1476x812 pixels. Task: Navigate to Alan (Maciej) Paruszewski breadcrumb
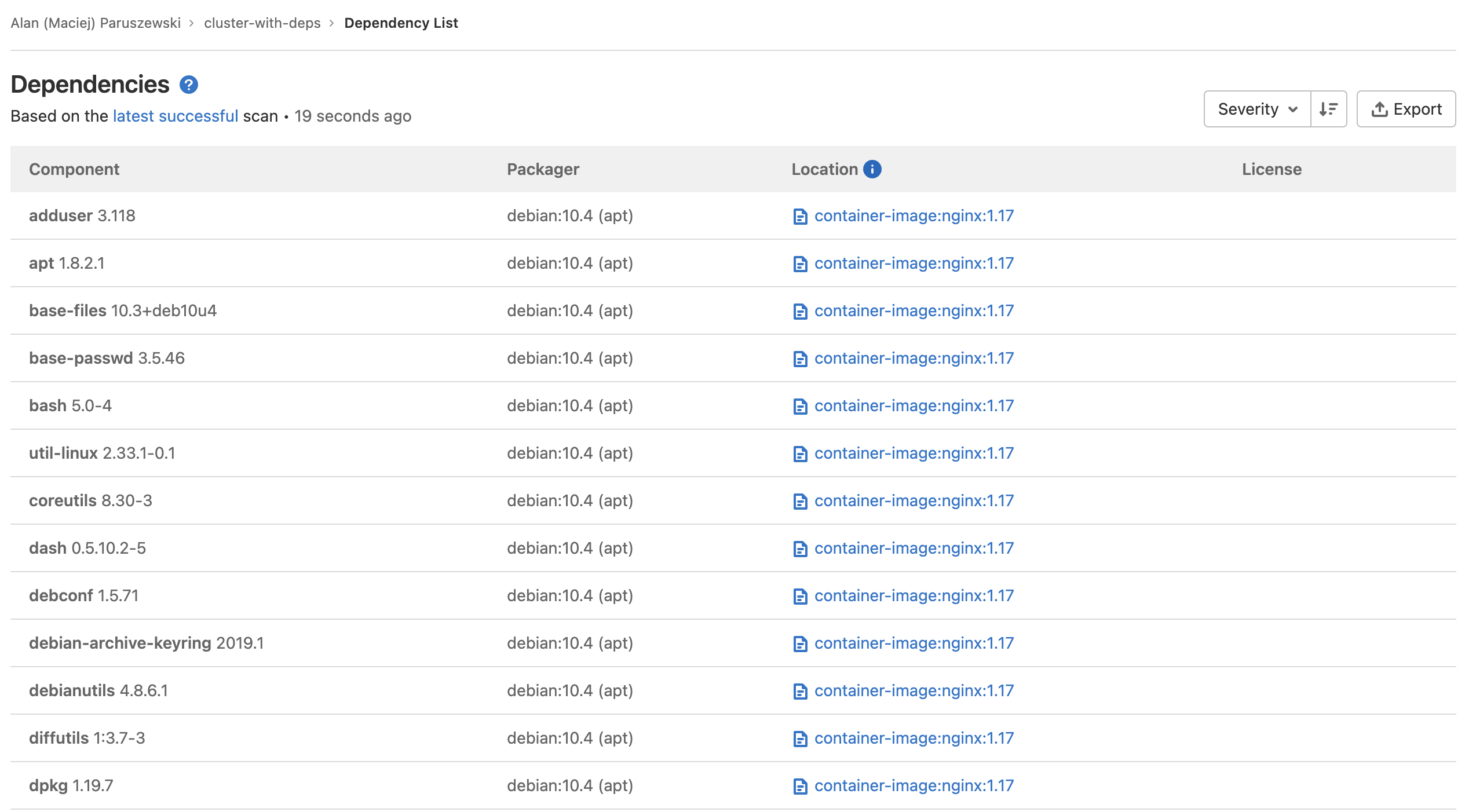click(96, 23)
